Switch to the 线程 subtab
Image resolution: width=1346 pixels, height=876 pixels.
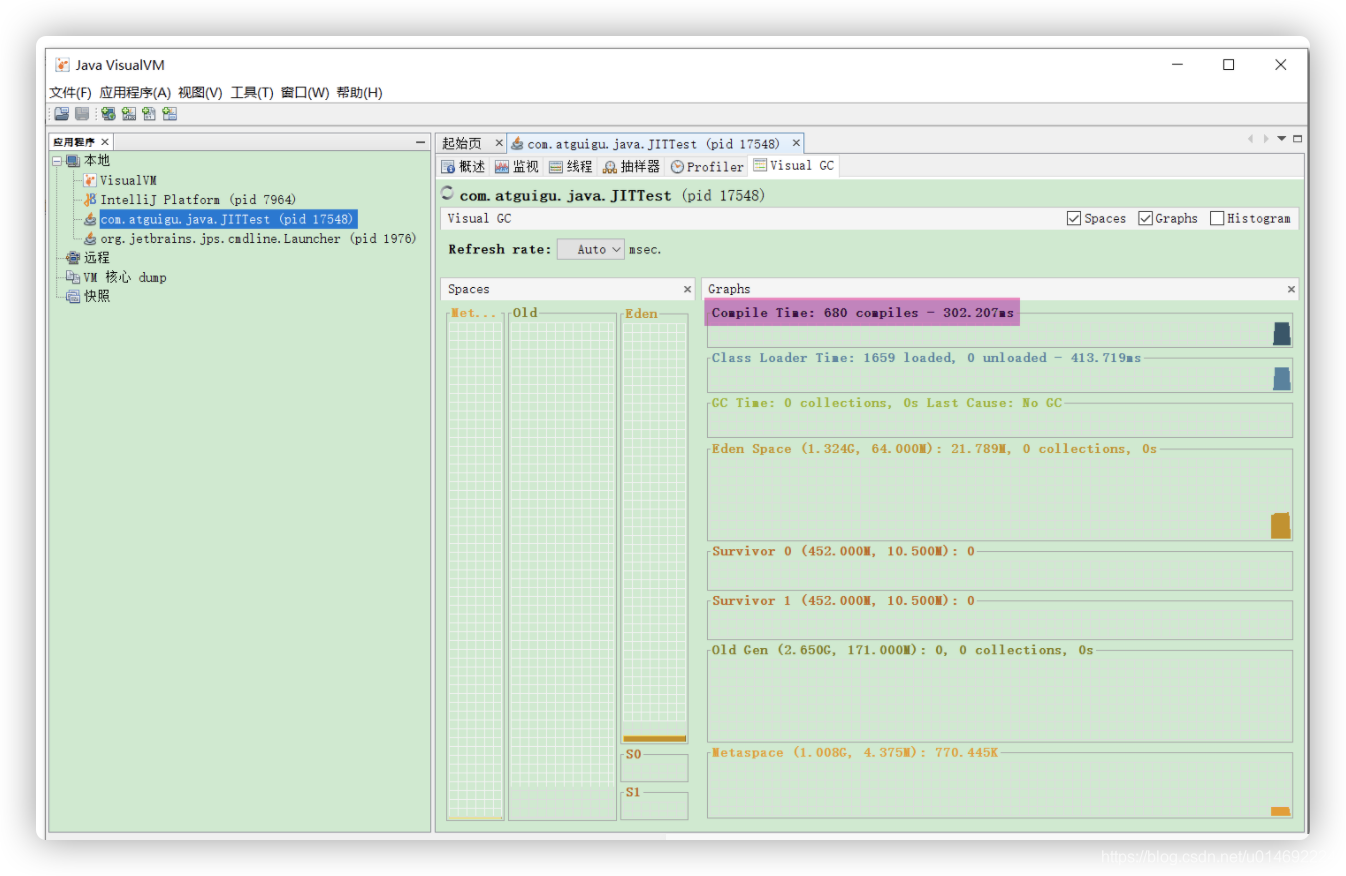click(571, 167)
